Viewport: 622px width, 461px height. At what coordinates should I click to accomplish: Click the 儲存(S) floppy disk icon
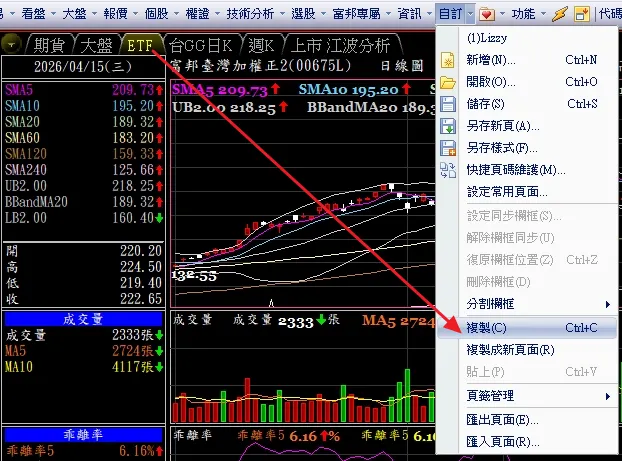click(448, 104)
